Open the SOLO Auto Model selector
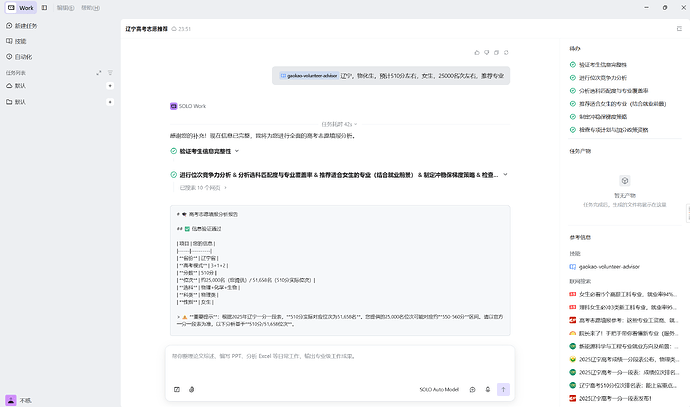690x407 pixels. click(439, 390)
